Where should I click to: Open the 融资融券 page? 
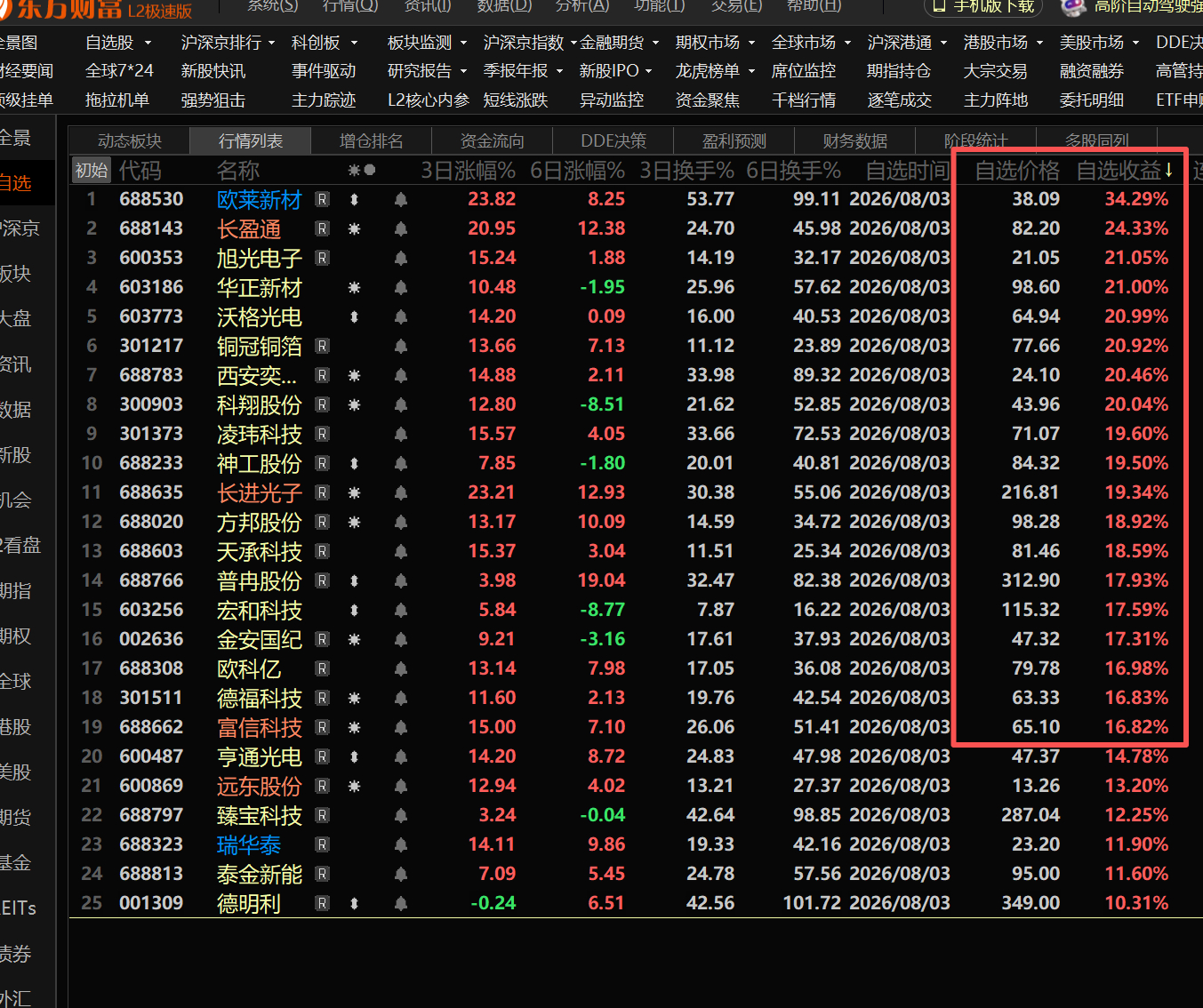click(1092, 71)
